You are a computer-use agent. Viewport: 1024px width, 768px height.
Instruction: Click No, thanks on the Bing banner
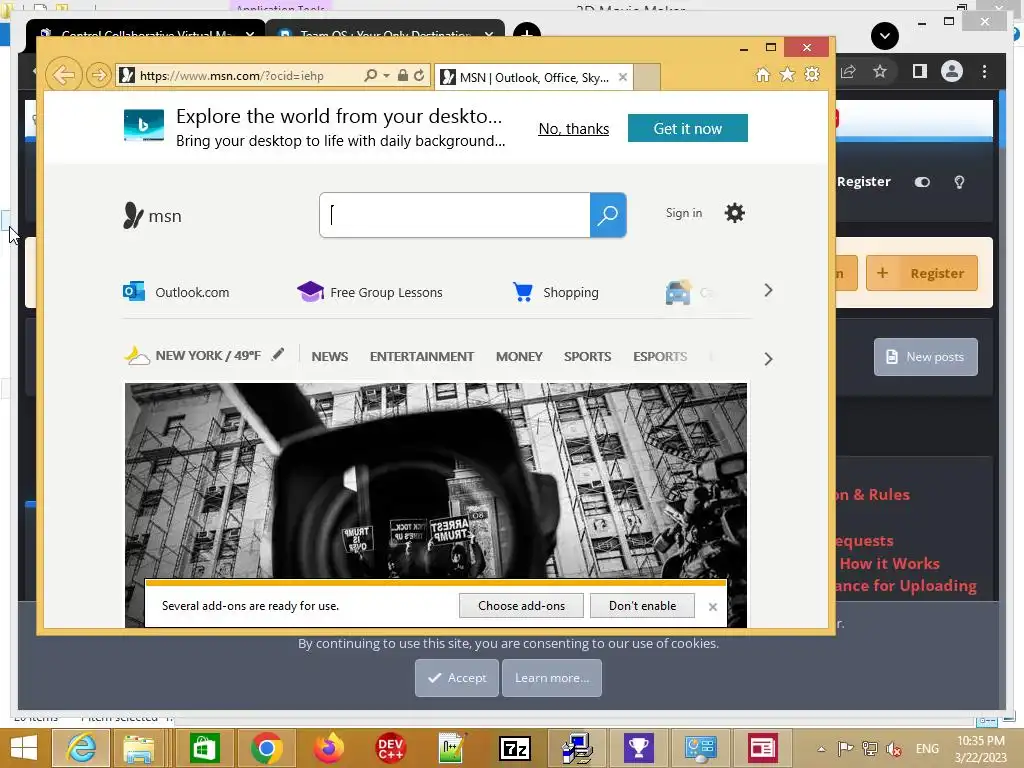(573, 129)
